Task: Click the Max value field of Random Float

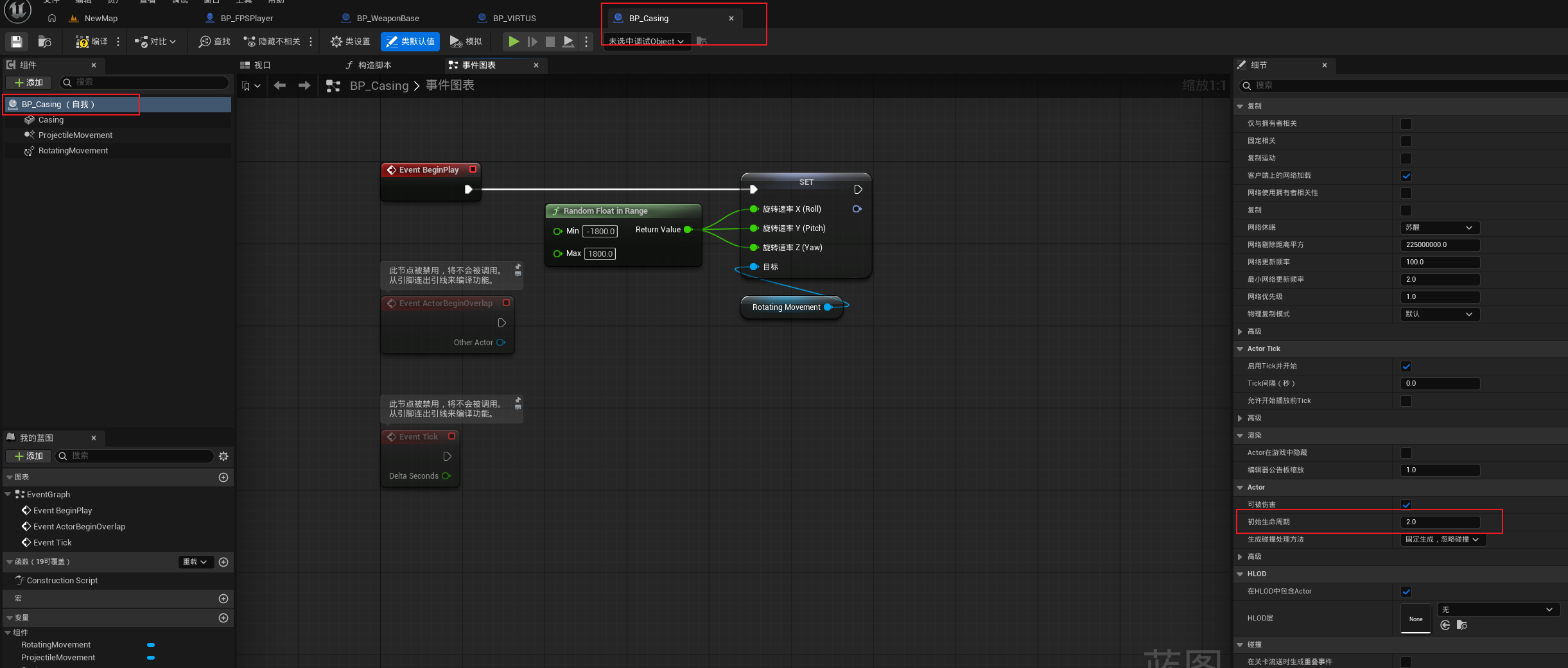Action: pyautogui.click(x=600, y=254)
